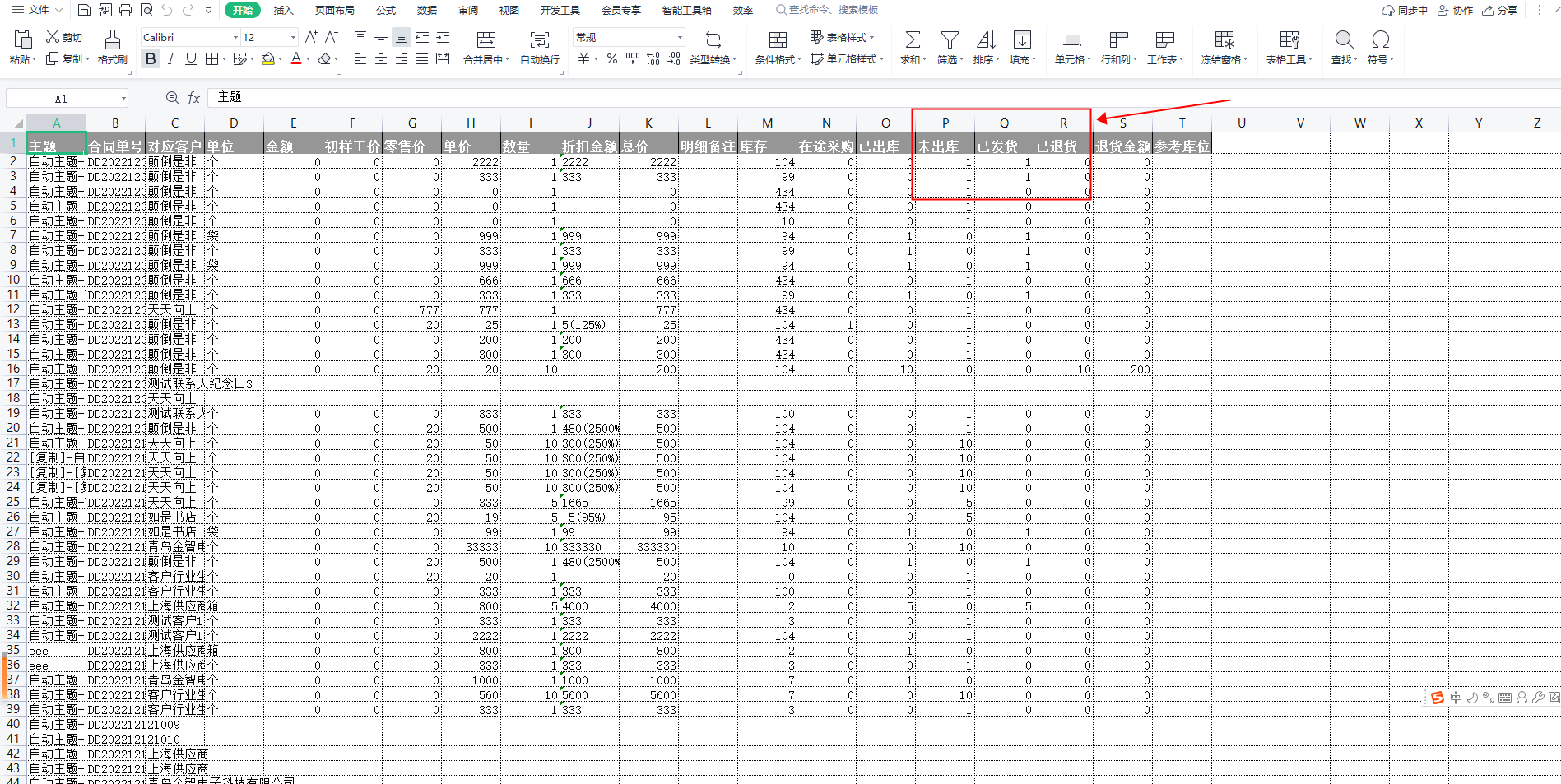Click the Merge and Center (合并居中) icon
1561x784 pixels.
[486, 39]
